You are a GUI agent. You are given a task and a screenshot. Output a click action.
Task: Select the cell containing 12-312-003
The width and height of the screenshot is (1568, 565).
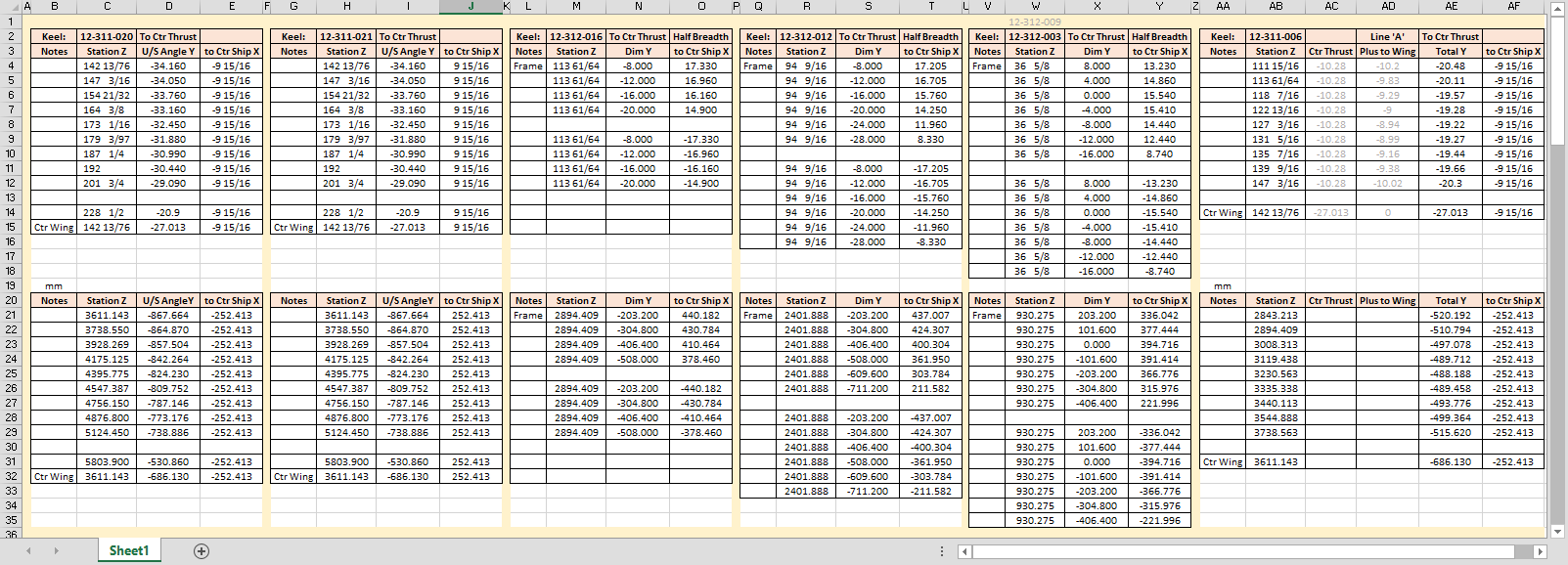[1035, 37]
